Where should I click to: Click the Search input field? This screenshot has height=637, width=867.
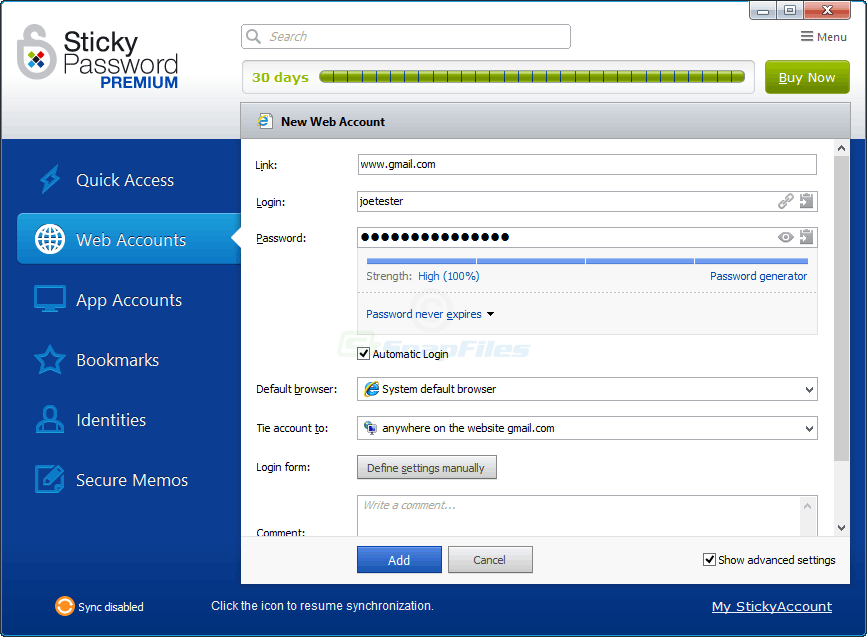click(406, 36)
